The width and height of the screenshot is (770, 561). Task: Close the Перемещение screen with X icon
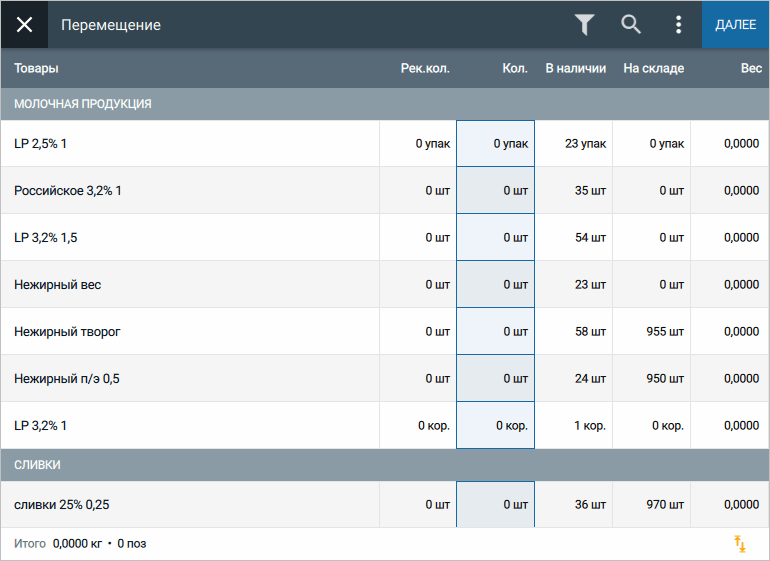click(24, 25)
